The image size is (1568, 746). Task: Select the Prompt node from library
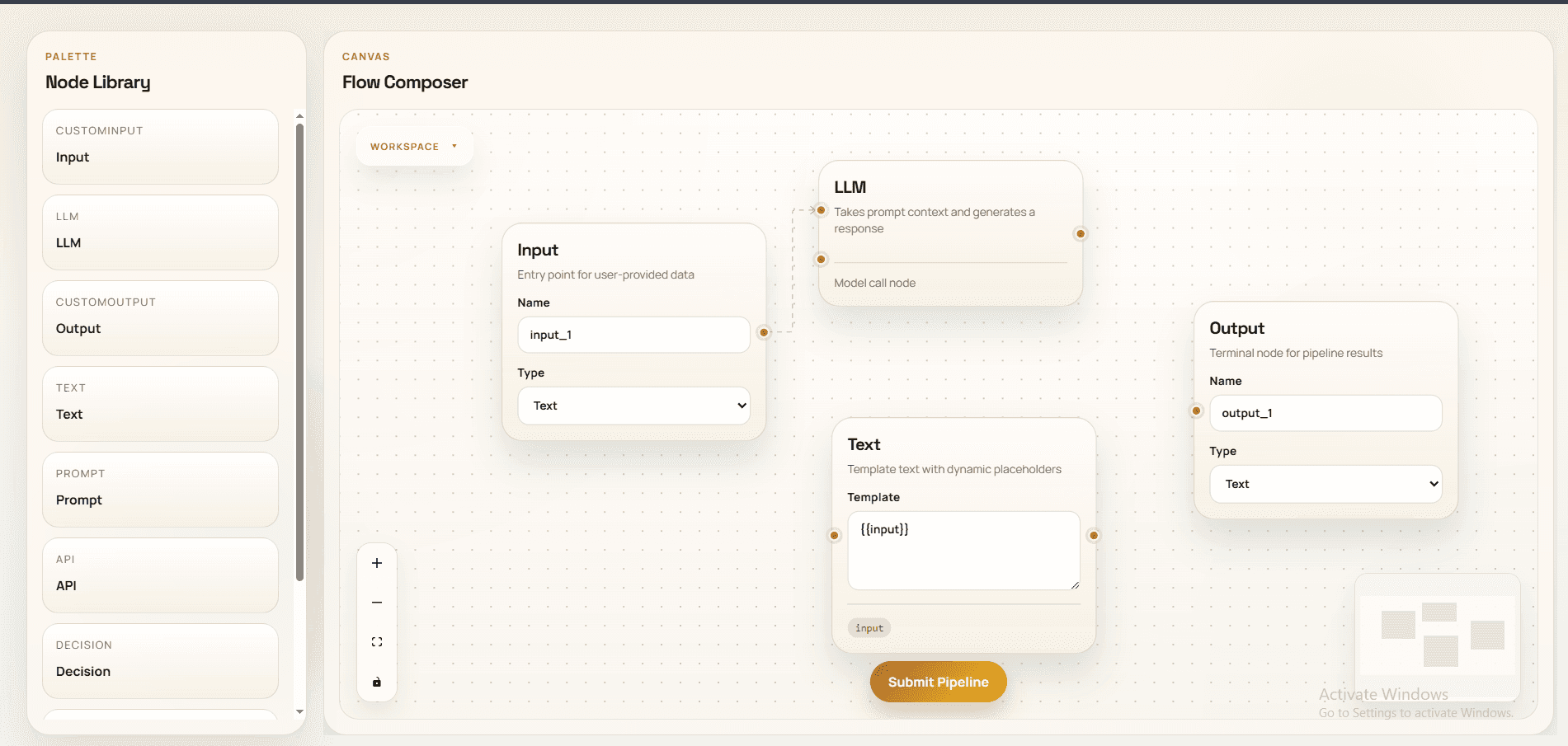pos(160,490)
